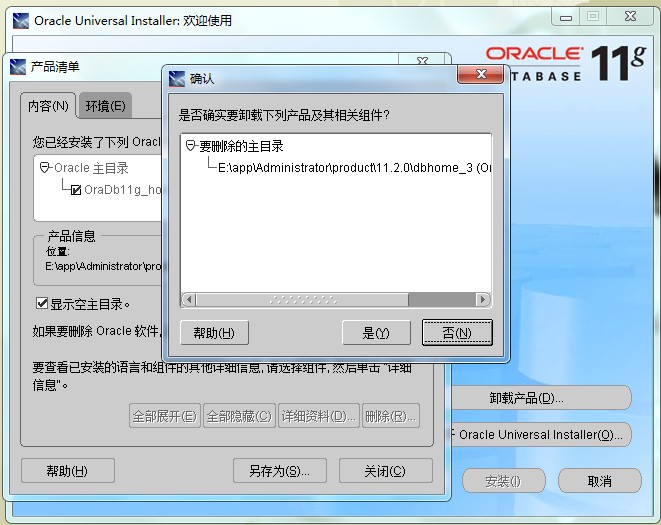Image resolution: width=661 pixels, height=525 pixels.
Task: Select the Oracle 主目录 tree label
Action: (91, 168)
